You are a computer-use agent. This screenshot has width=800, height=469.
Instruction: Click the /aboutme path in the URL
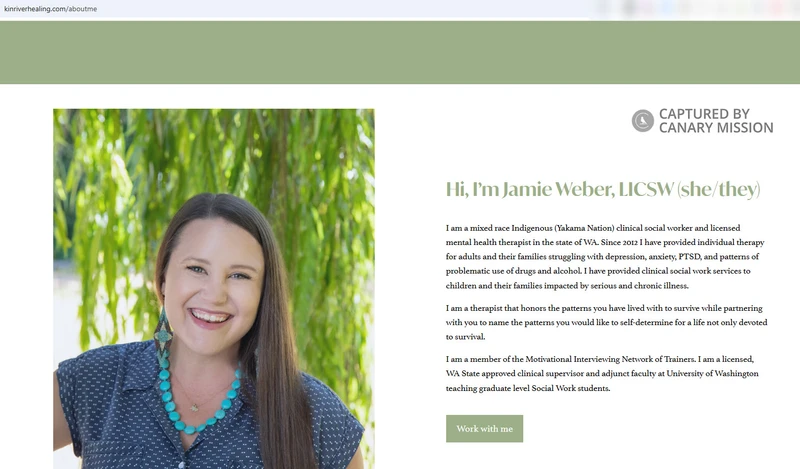[81, 9]
